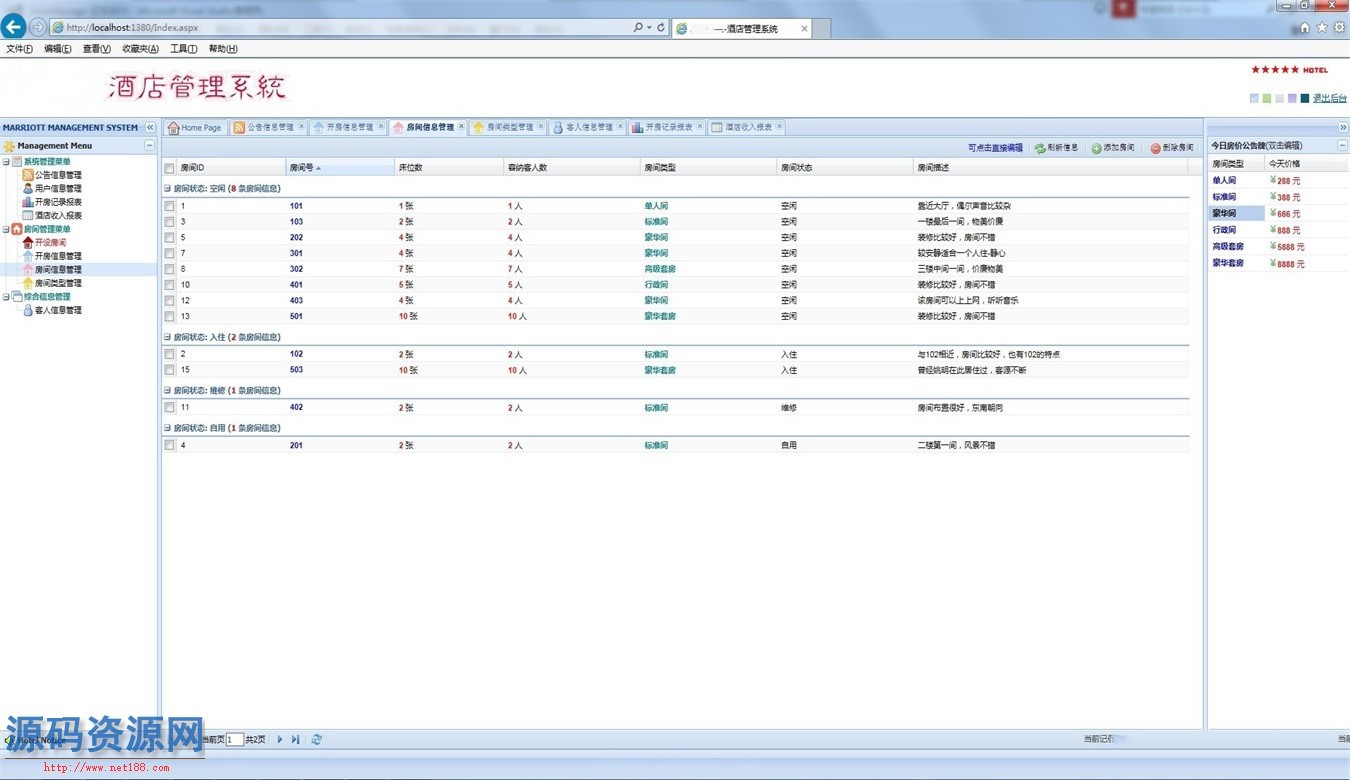Open 用户信息管理 in the sidebar tree
The image size is (1350, 780).
tap(58, 188)
